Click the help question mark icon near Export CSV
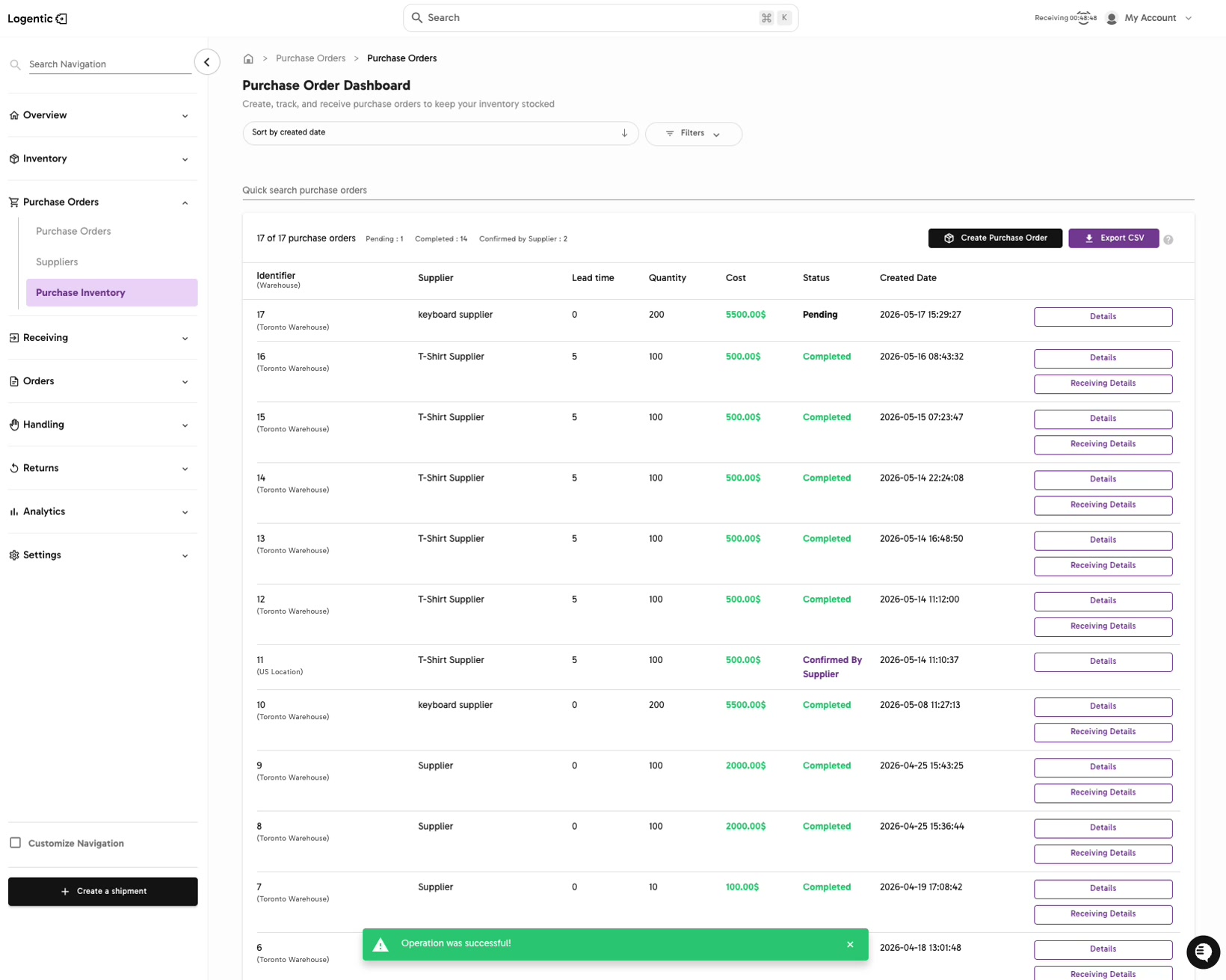The height and width of the screenshot is (980, 1226). pos(1168,240)
